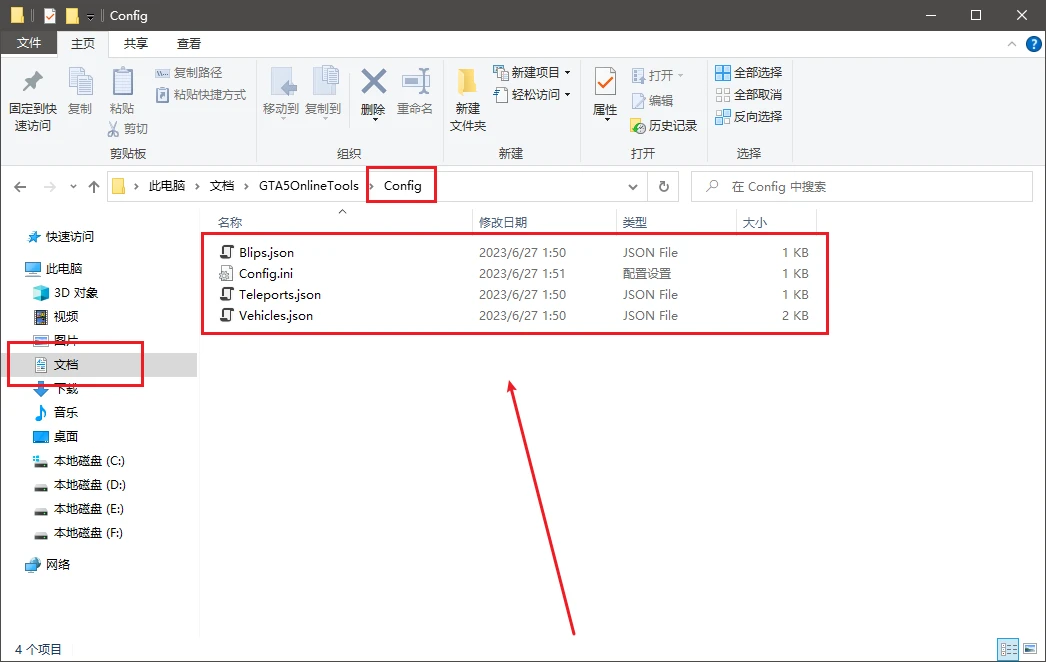Click GTA5OnlineTools in the breadcrumb path
The image size is (1046, 662).
(x=308, y=186)
